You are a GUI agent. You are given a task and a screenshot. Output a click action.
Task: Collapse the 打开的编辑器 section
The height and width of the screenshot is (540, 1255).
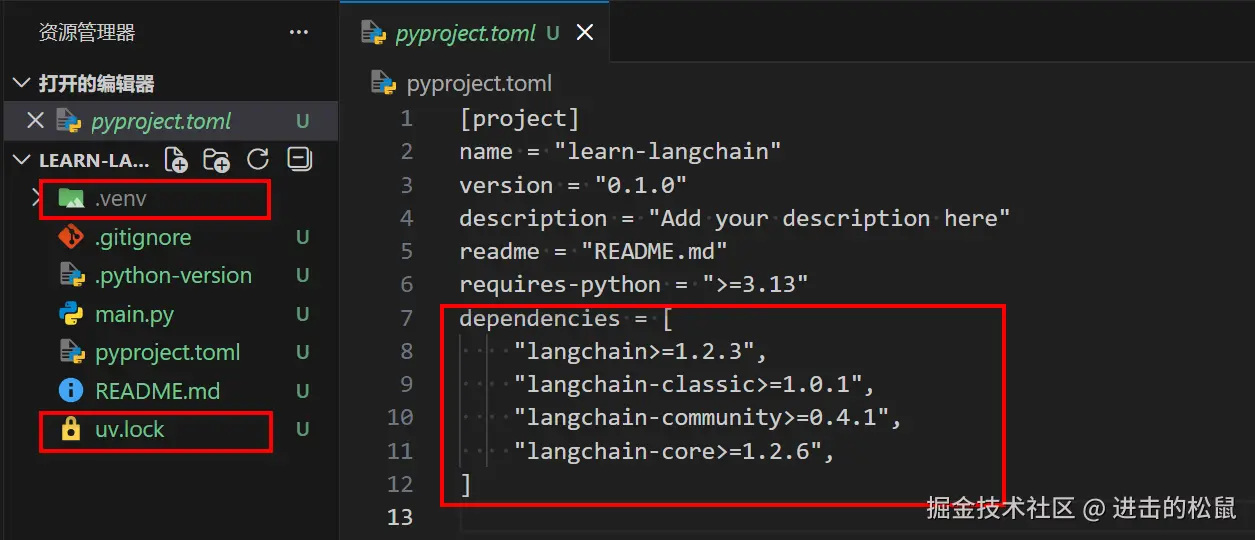22,83
